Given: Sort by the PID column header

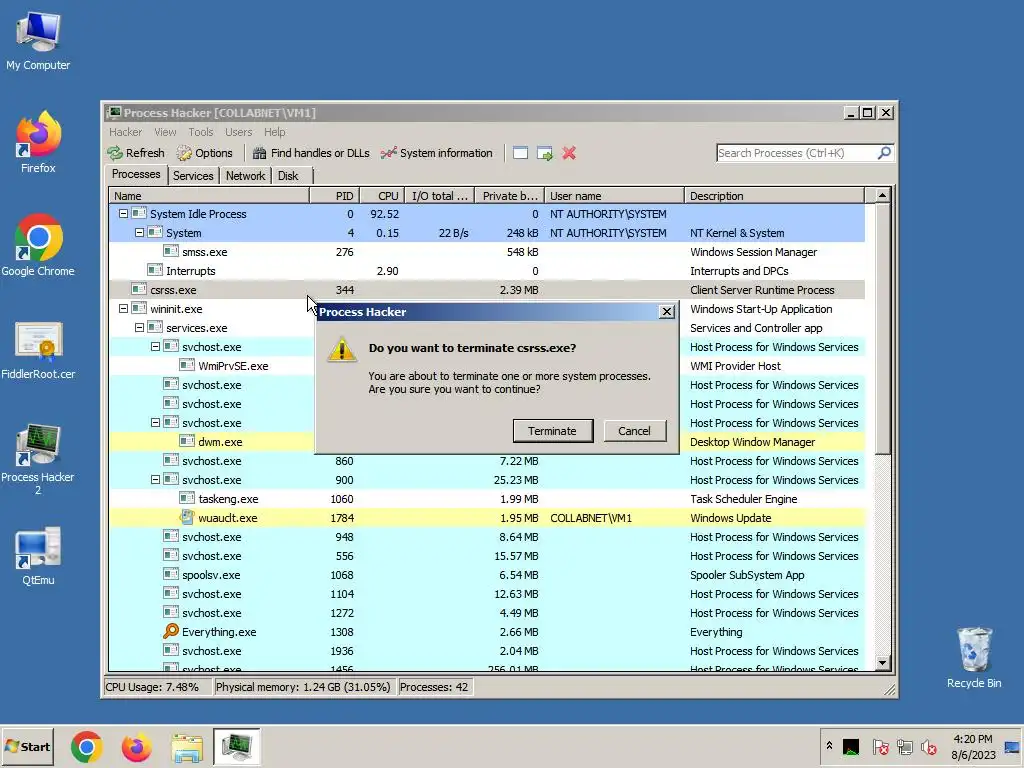Looking at the screenshot, I should (334, 196).
